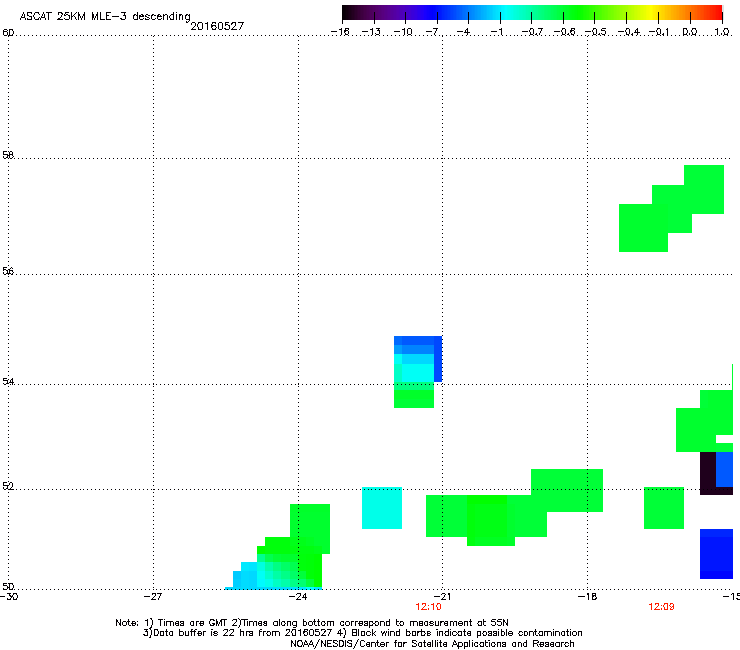Click the -0.7 label on the color scale
The image size is (740, 650).
pyautogui.click(x=532, y=32)
